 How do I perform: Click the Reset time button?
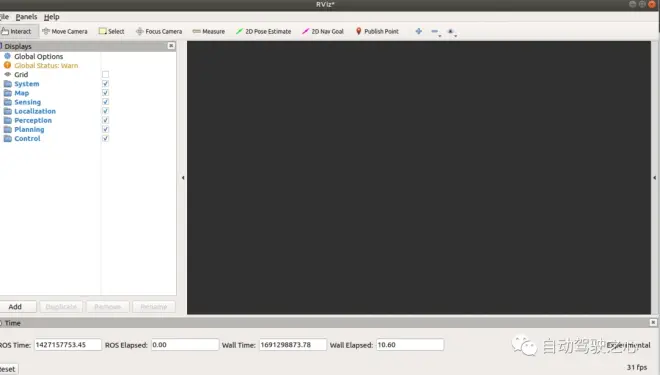8,369
